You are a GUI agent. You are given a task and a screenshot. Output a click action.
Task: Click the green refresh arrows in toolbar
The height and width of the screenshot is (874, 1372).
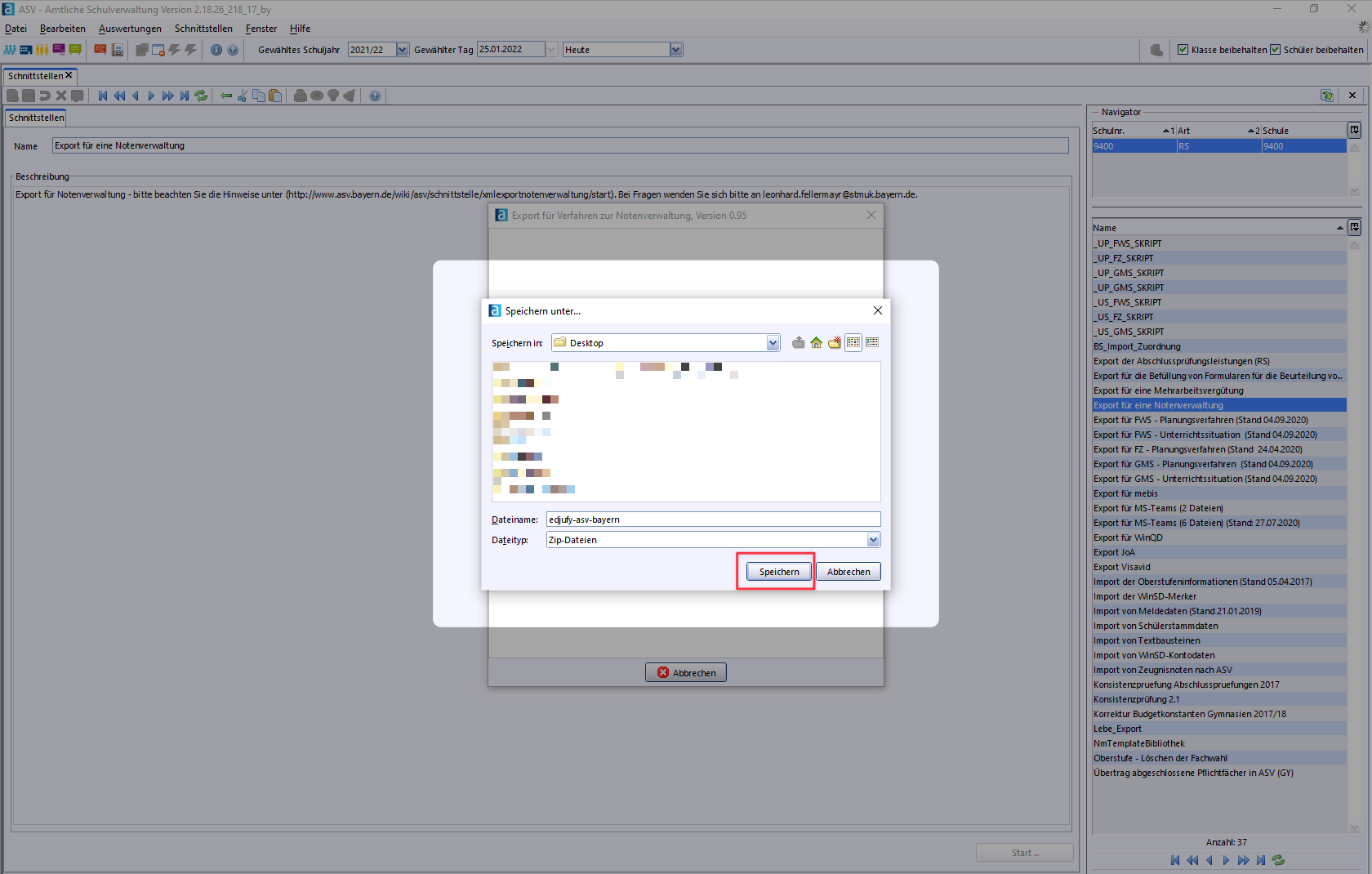tap(201, 96)
